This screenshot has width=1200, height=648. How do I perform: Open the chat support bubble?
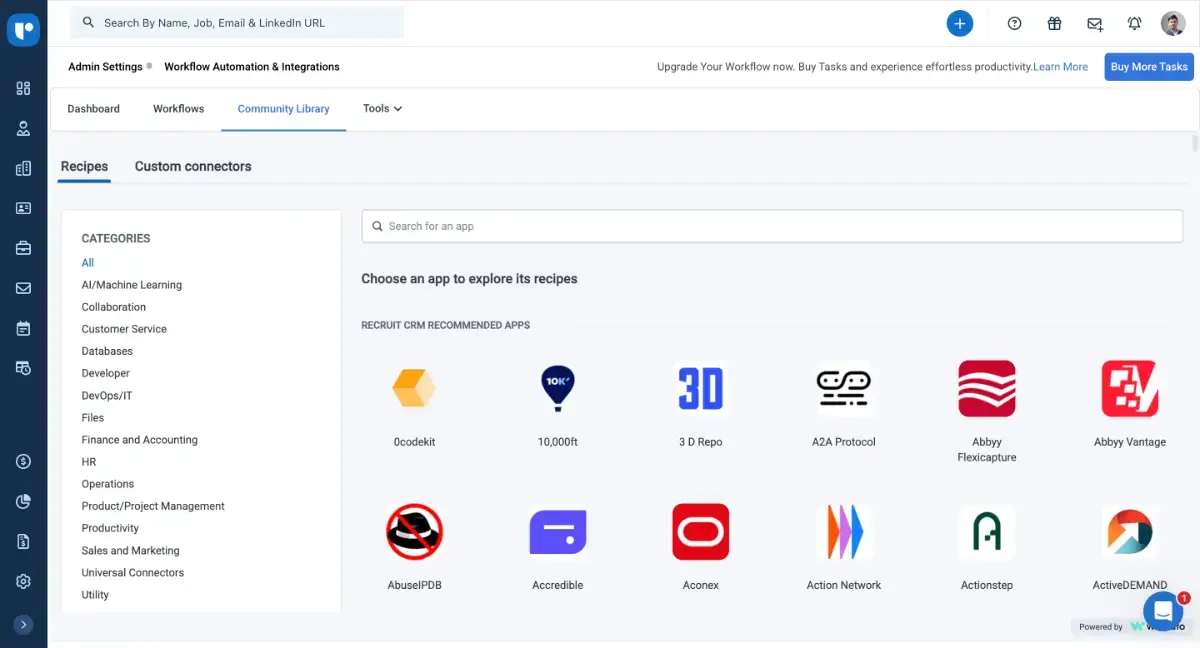[x=1163, y=609]
